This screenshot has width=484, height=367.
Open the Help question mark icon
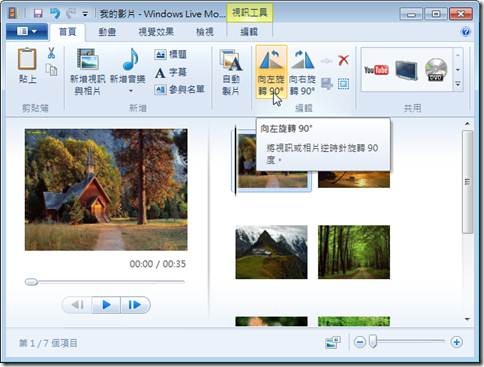(x=466, y=32)
